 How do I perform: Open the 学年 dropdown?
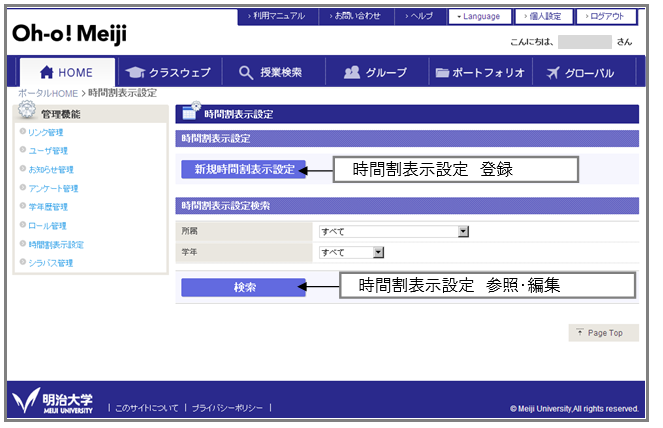coord(351,252)
